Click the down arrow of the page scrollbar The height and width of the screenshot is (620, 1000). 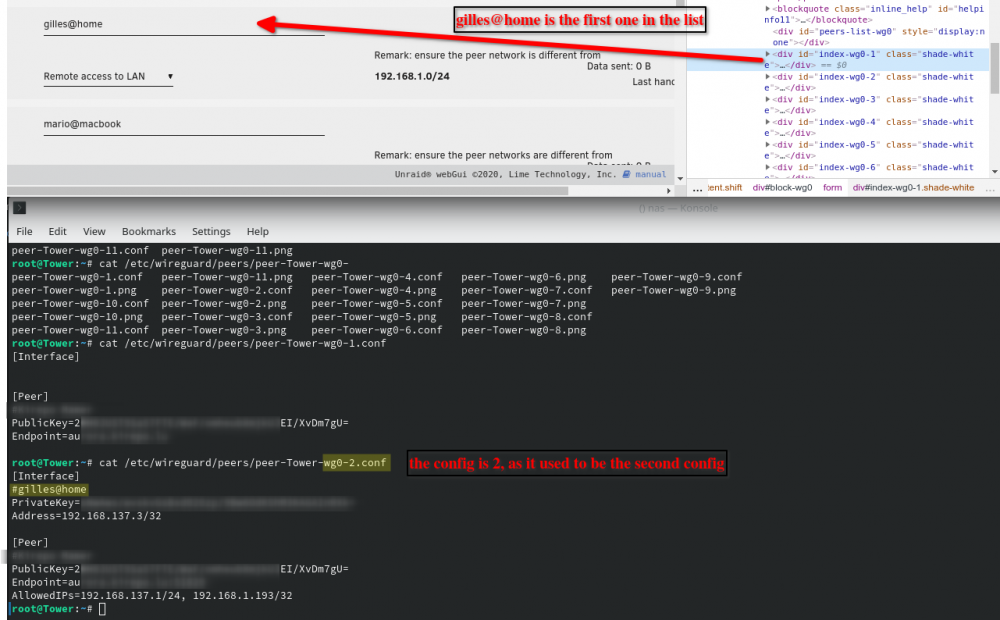click(680, 179)
